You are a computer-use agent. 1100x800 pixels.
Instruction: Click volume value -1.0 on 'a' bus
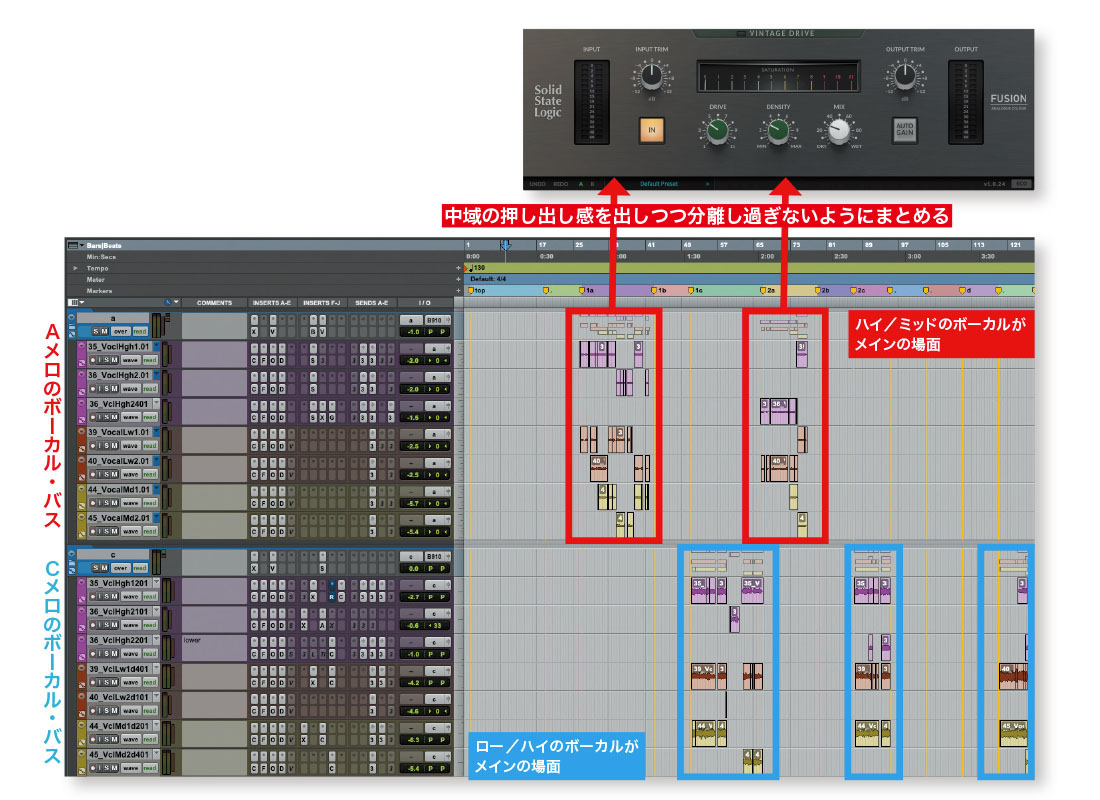(412, 332)
